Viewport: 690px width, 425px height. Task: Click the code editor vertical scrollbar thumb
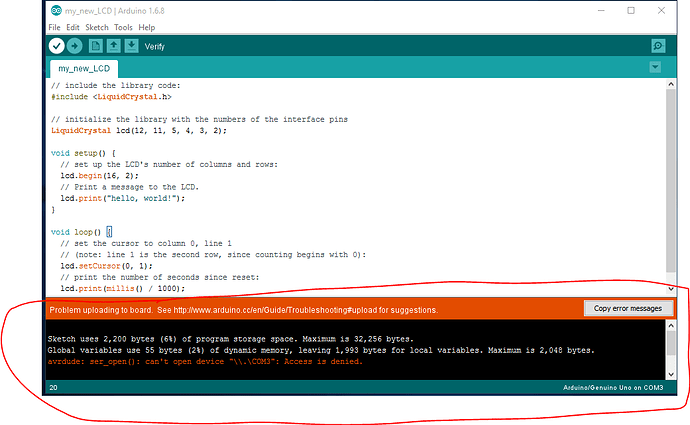point(671,180)
